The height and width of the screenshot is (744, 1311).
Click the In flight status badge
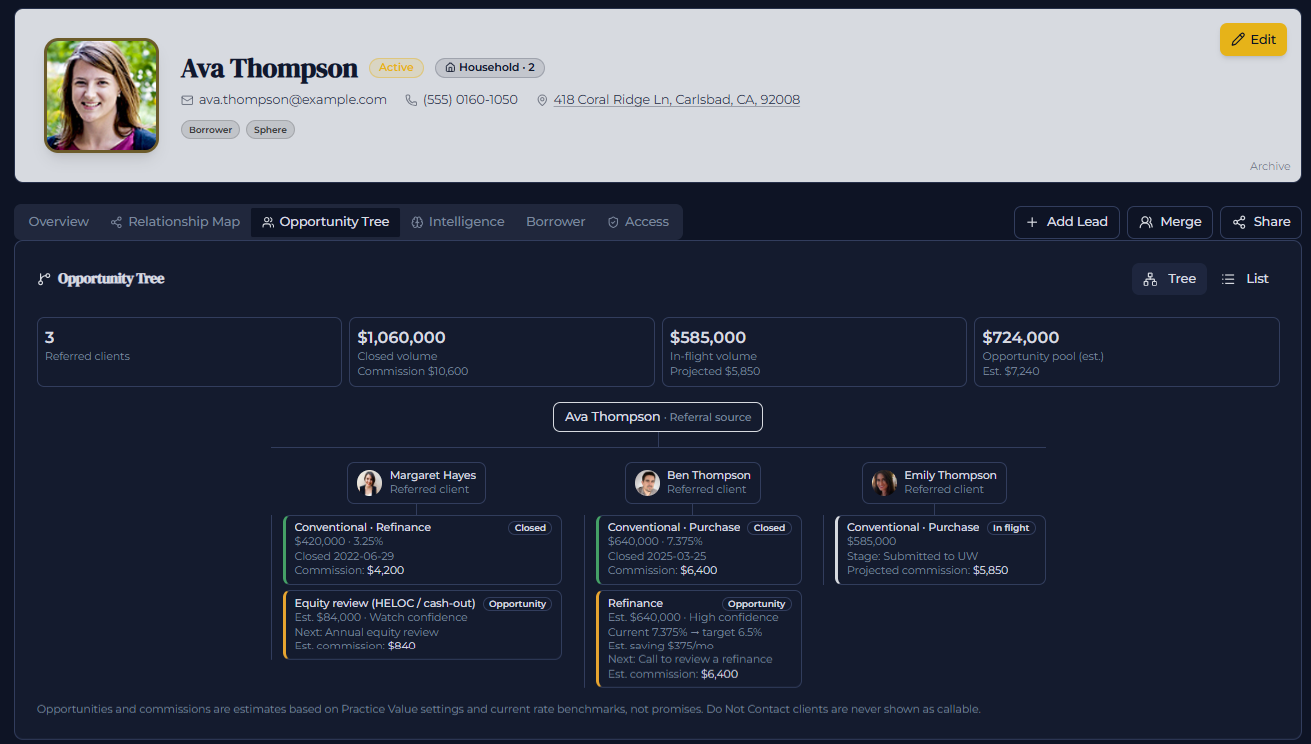point(1011,528)
